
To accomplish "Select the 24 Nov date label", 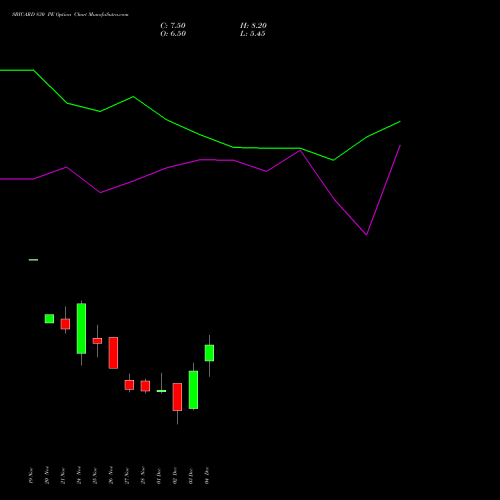I will [79, 475].
